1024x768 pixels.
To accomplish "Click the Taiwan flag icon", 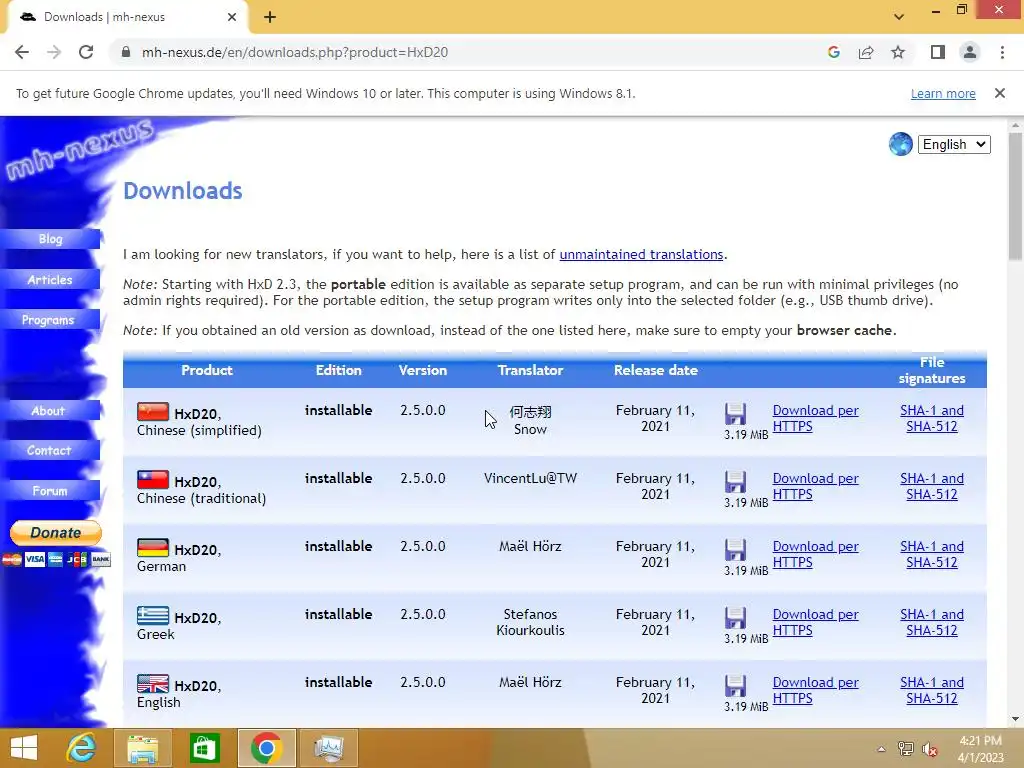I will click(x=153, y=479).
